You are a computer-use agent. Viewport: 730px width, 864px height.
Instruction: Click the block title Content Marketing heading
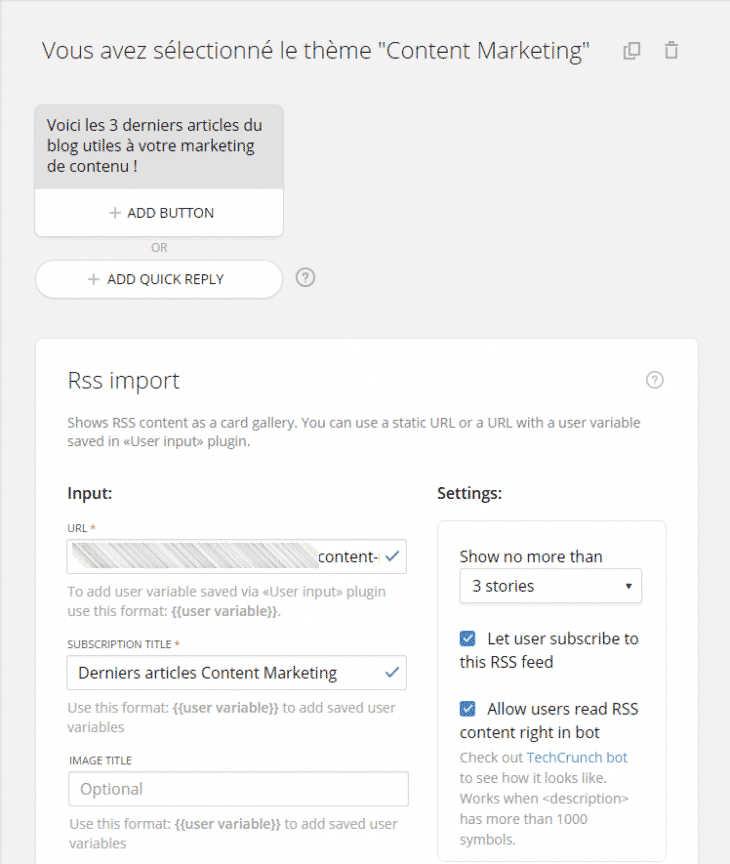(316, 51)
